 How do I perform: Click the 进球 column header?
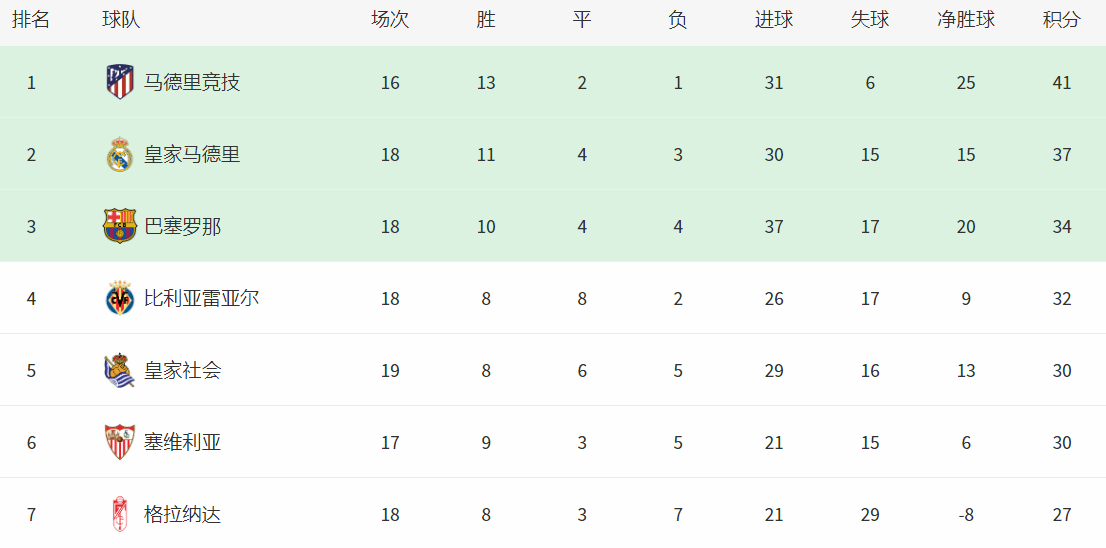pos(773,20)
